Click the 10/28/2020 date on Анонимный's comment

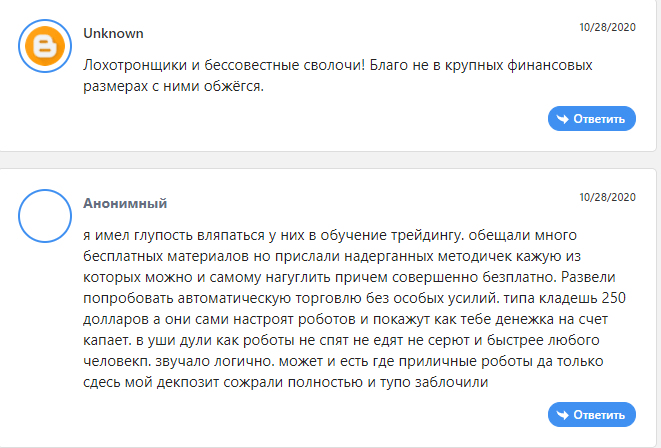(607, 197)
